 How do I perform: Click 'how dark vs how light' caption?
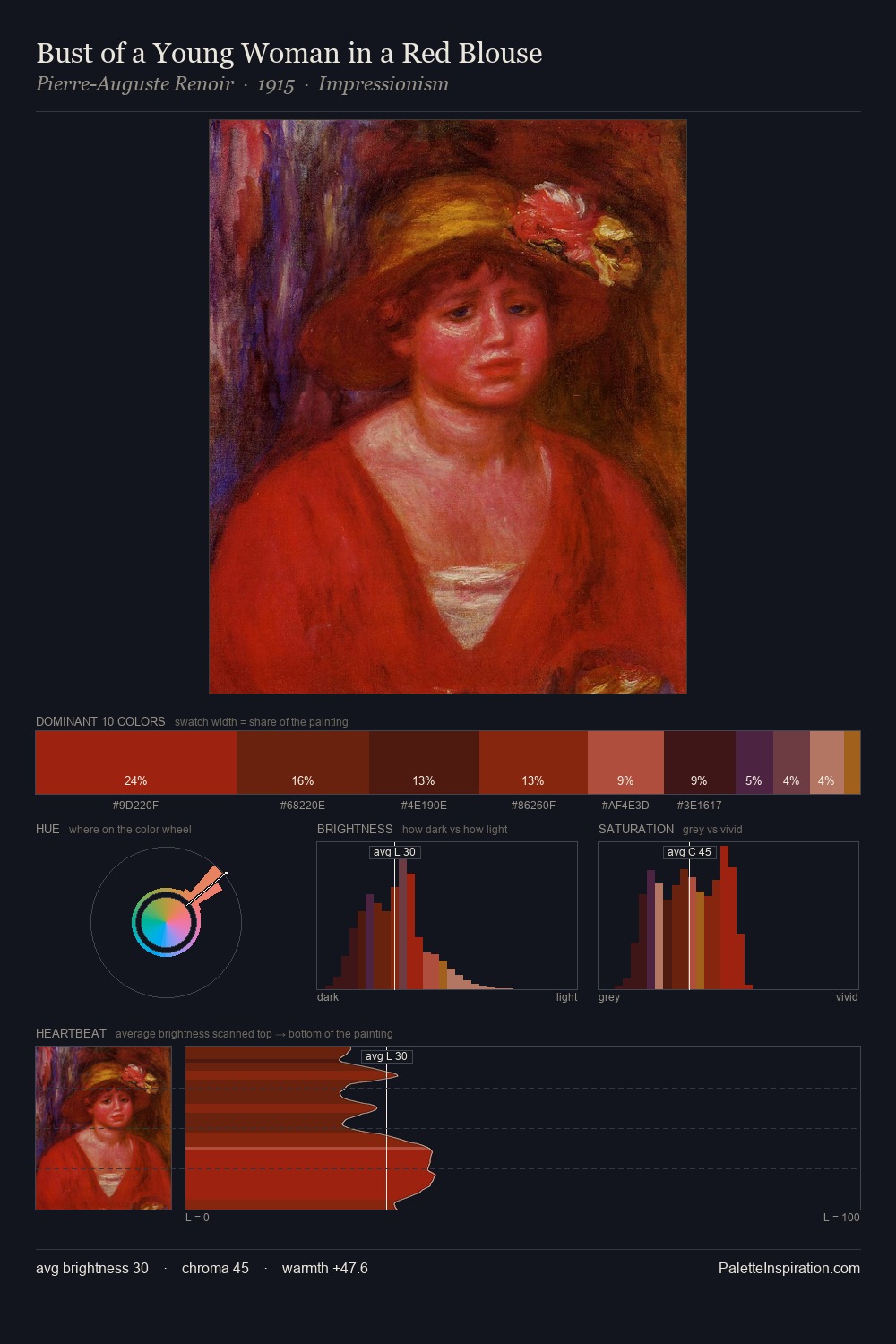point(454,829)
